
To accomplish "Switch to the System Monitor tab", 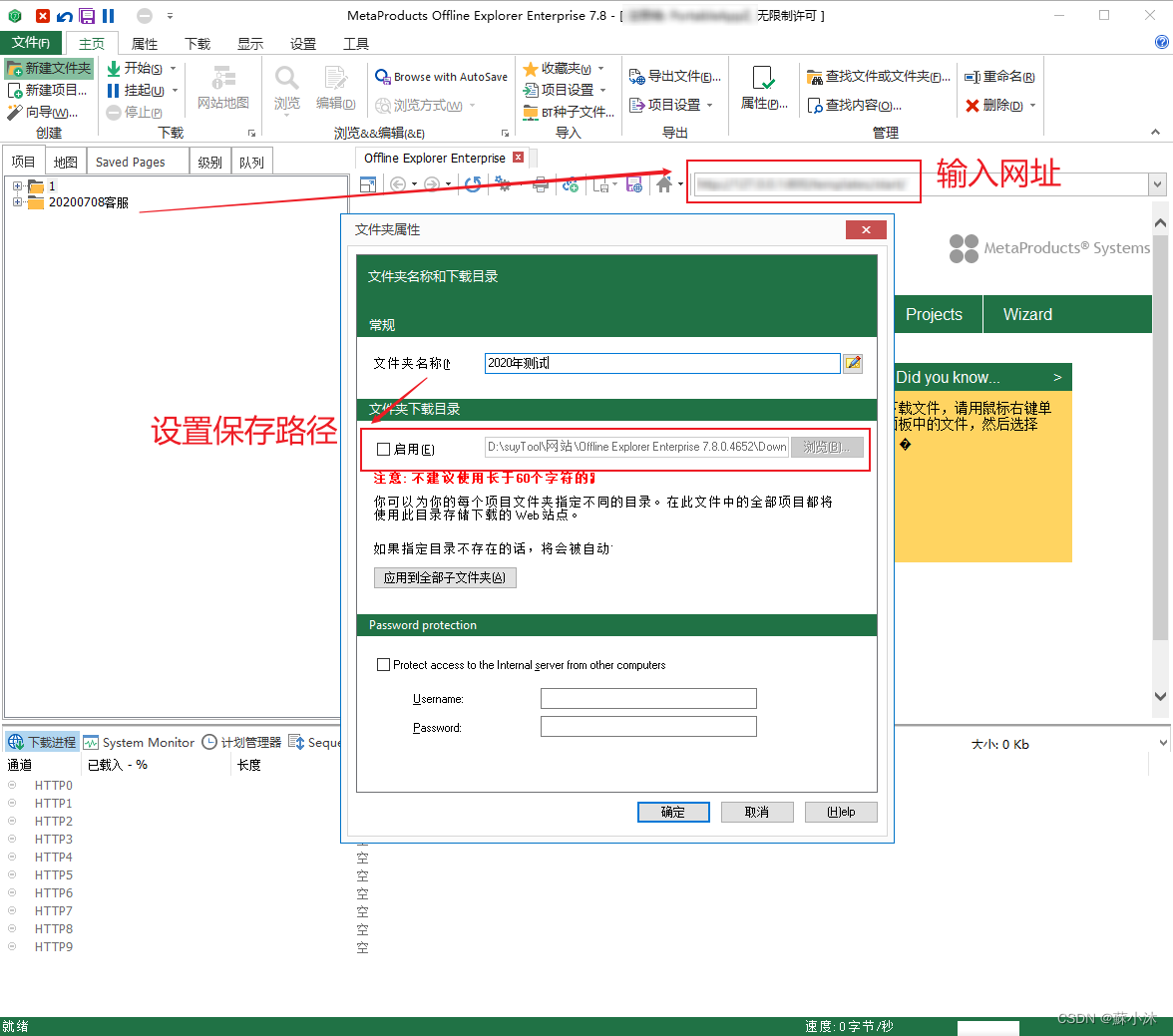I will click(140, 742).
